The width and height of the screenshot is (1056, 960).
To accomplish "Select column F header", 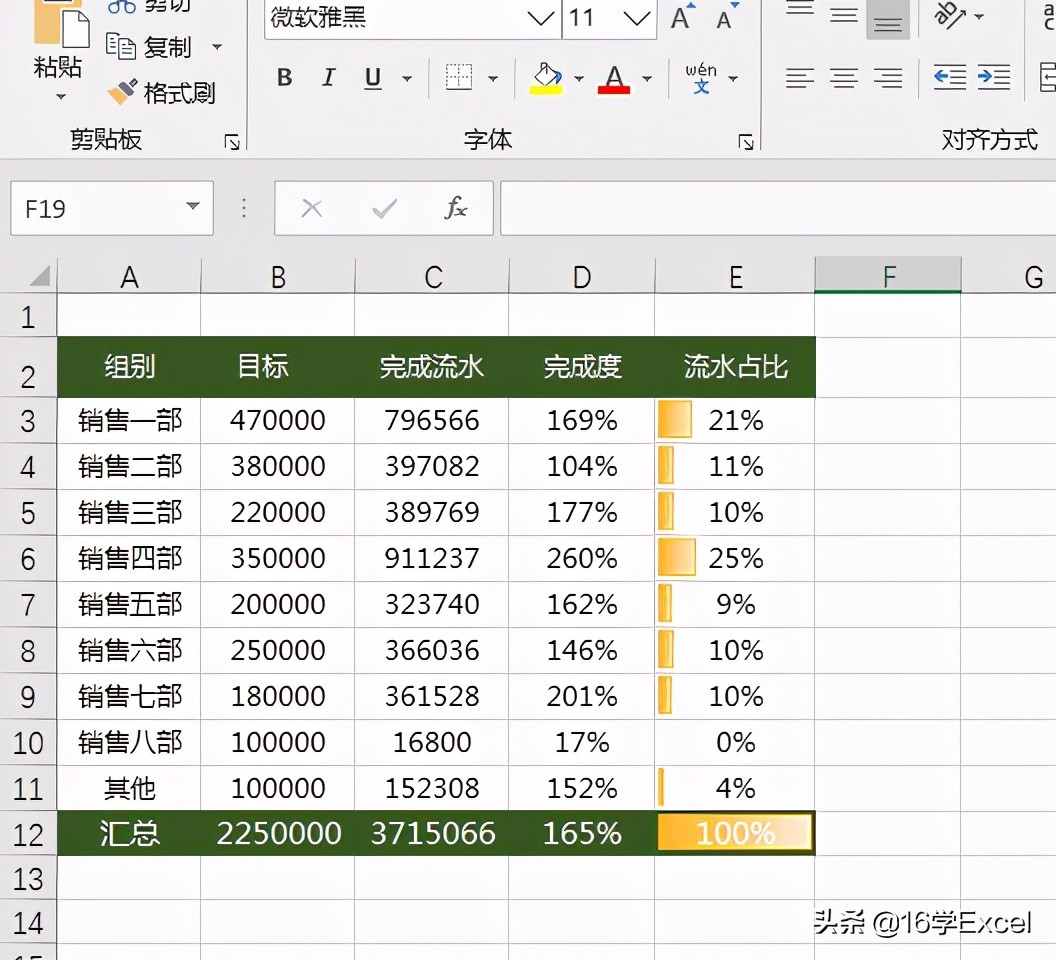I will (888, 277).
